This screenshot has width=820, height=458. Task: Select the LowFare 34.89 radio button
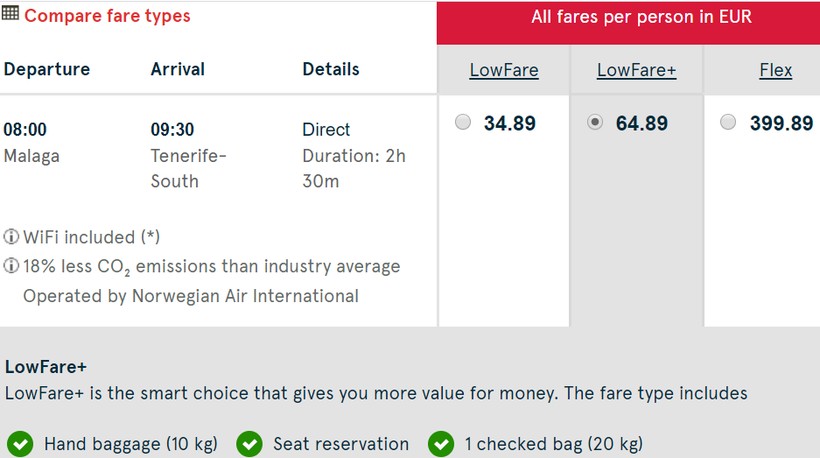[x=462, y=123]
